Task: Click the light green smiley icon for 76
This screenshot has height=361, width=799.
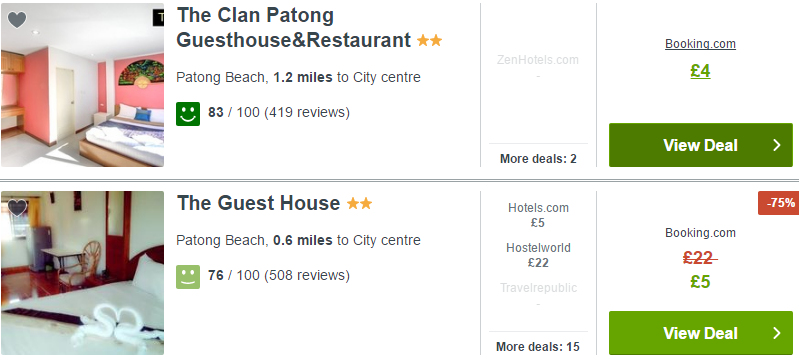Action: (188, 277)
